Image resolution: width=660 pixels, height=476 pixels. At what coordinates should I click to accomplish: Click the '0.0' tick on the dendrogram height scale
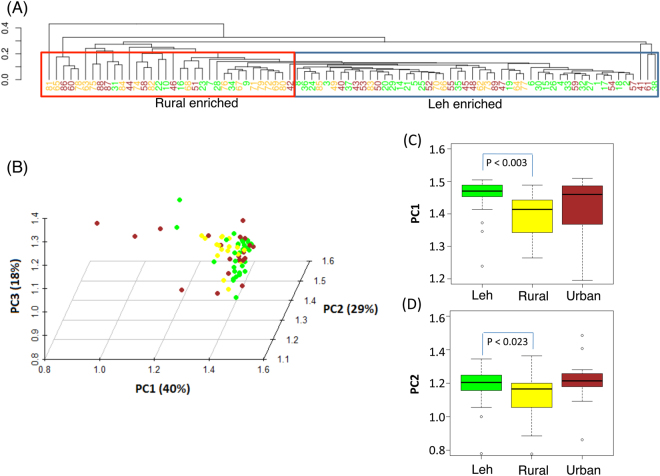click(x=5, y=80)
